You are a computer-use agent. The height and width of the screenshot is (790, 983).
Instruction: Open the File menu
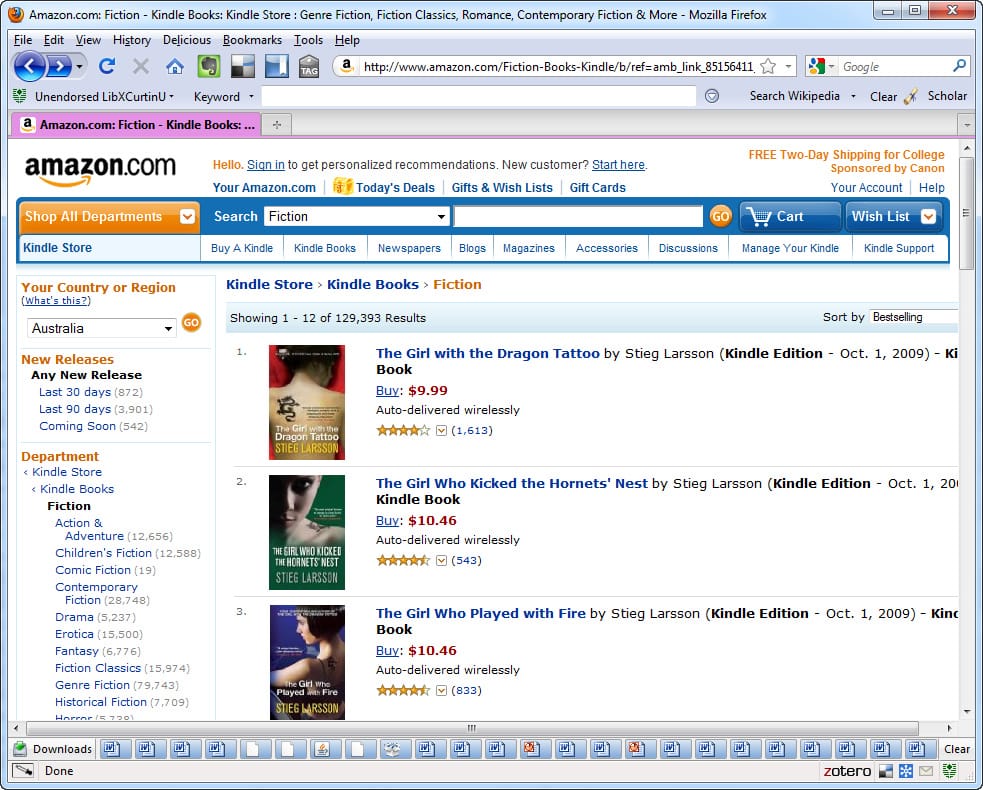23,40
